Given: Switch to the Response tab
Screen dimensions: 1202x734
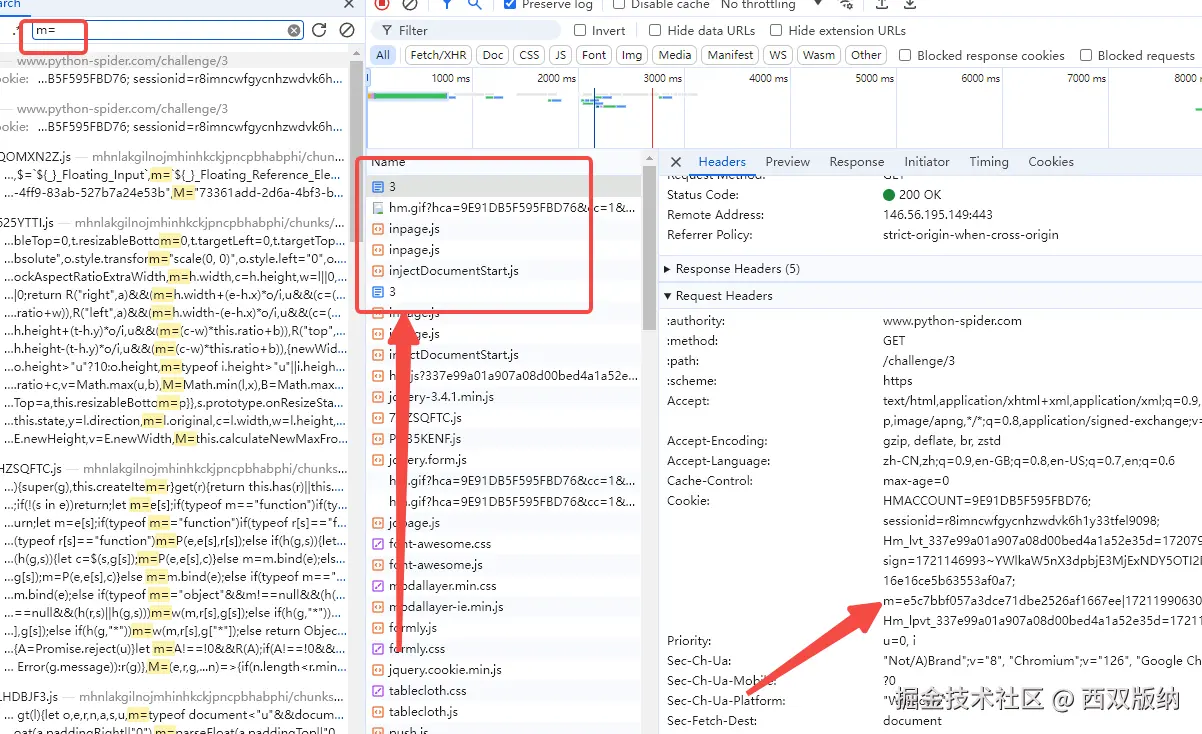Looking at the screenshot, I should coord(857,162).
